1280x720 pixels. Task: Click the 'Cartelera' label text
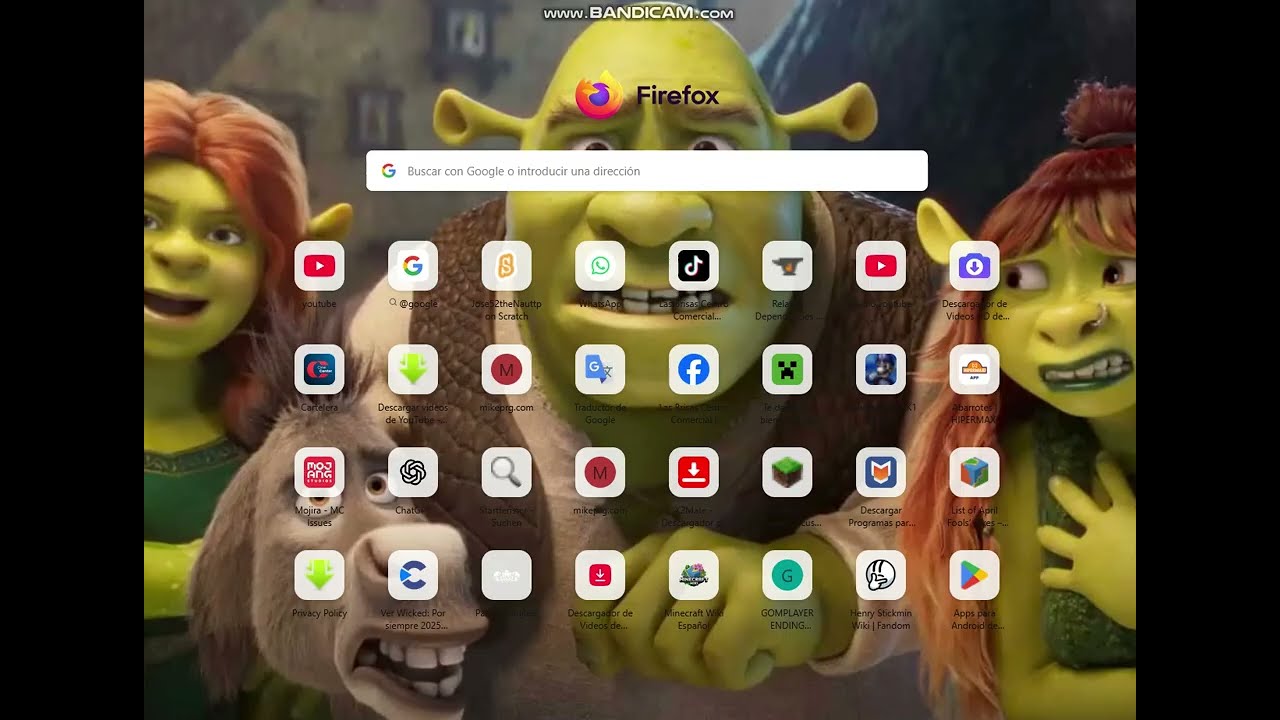pos(319,408)
